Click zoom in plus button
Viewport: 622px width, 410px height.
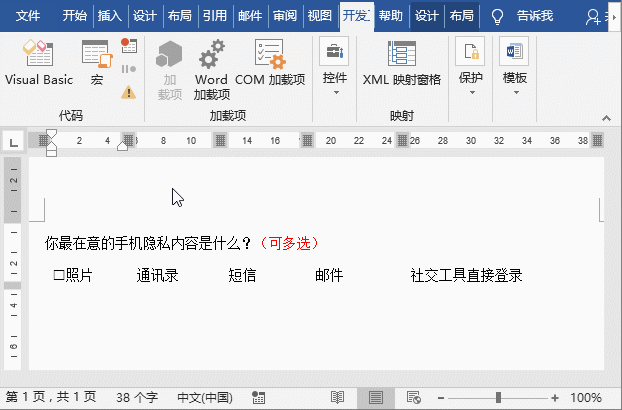click(x=555, y=398)
